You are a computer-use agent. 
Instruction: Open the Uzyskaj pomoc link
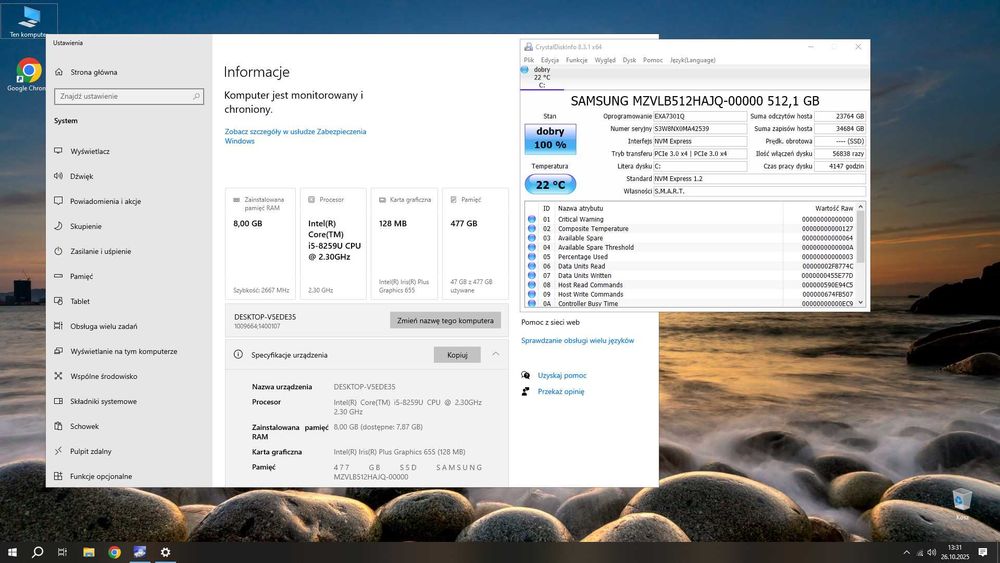coord(562,376)
